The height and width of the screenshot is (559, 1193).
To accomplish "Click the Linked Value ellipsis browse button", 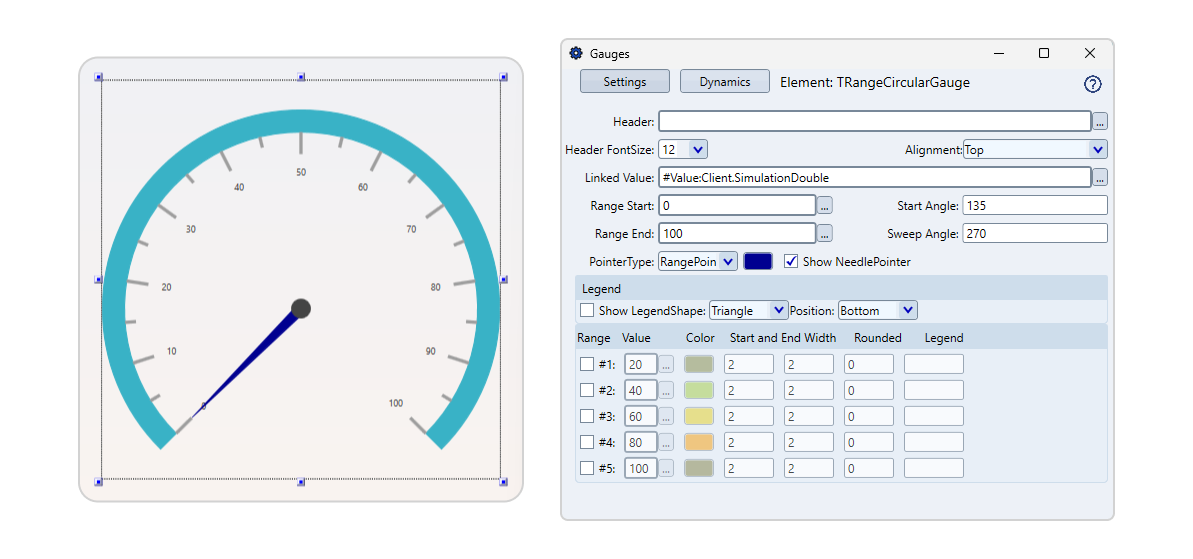I will [1099, 177].
